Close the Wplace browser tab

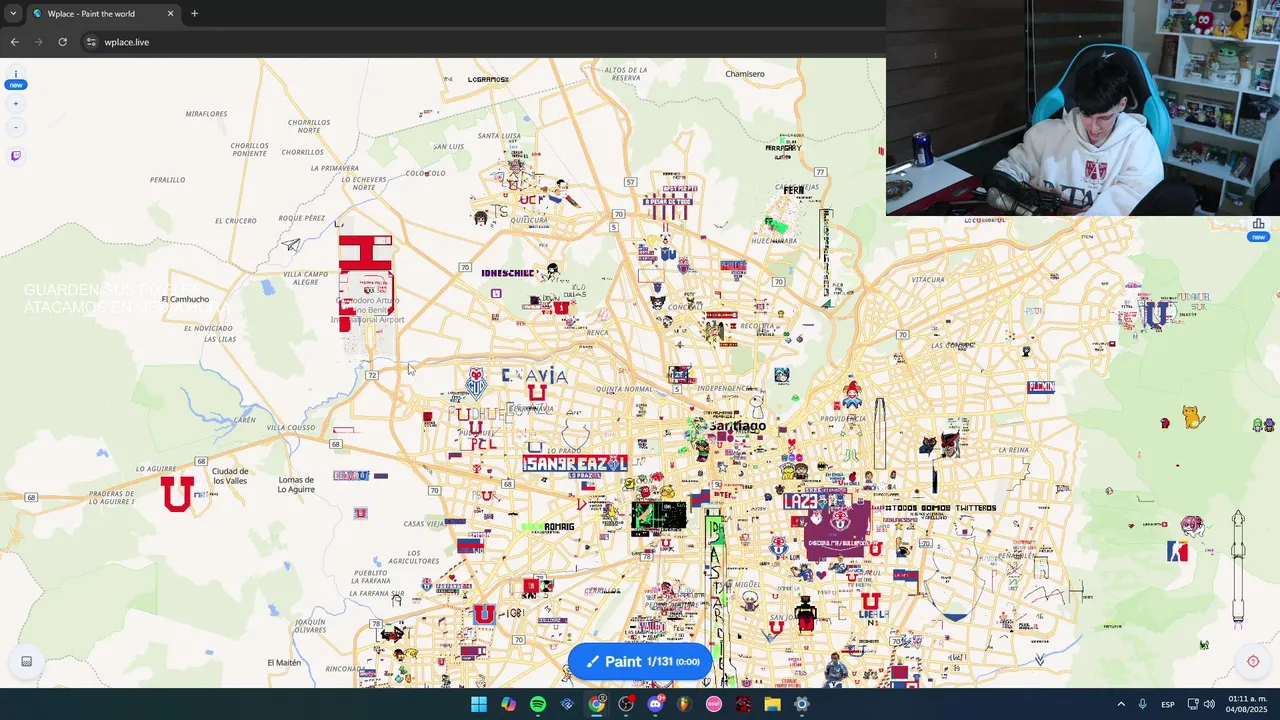tap(170, 14)
